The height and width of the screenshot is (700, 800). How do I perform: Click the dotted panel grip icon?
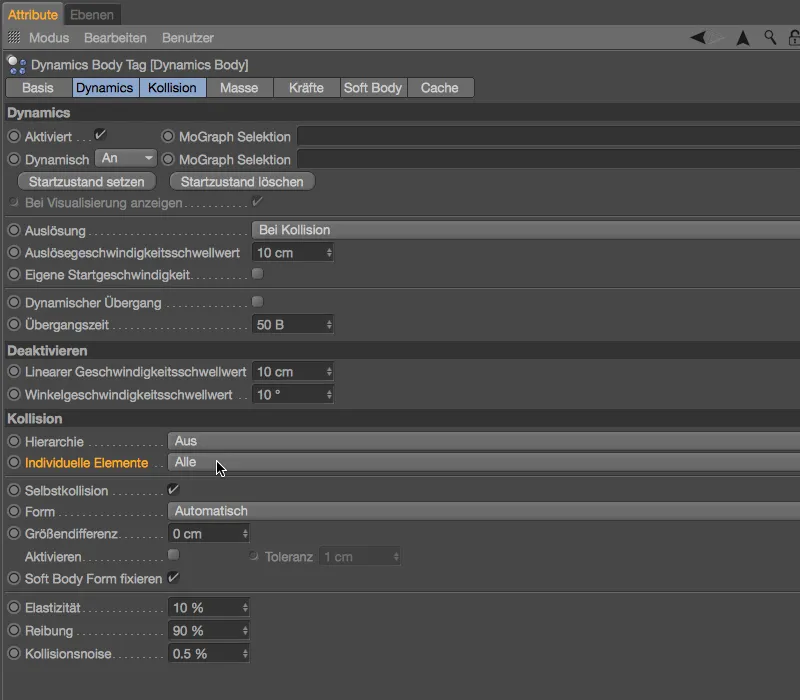pyautogui.click(x=14, y=38)
